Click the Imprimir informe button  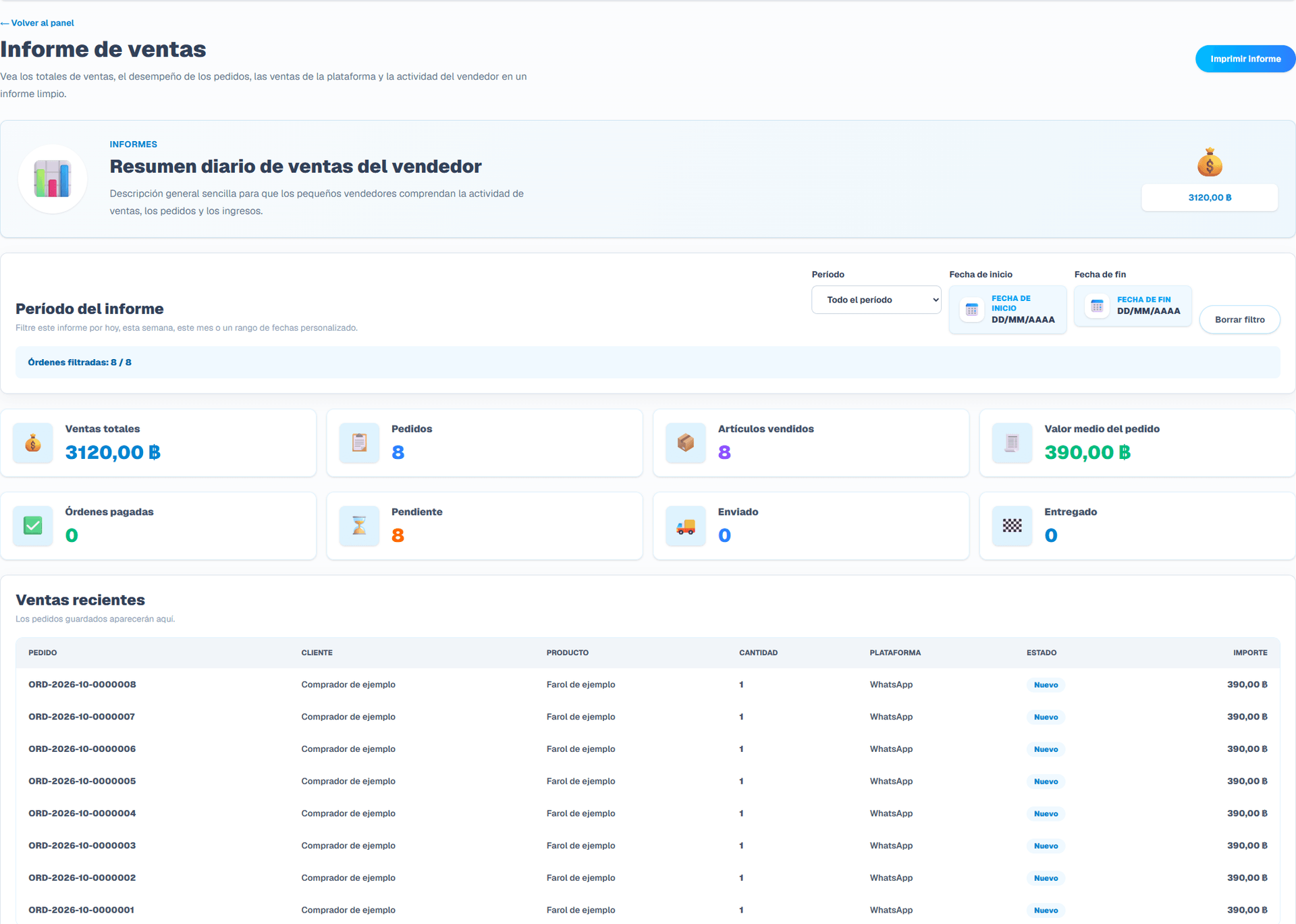click(x=1245, y=59)
